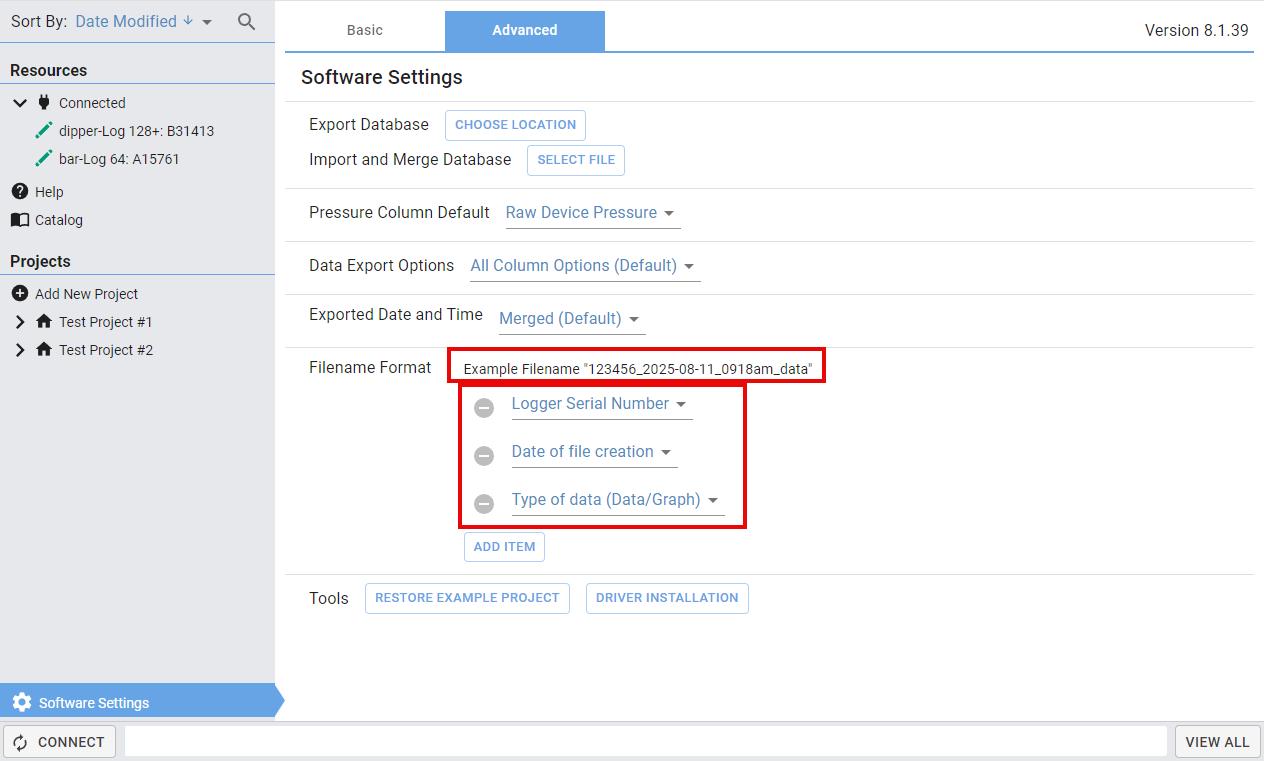Select the dipper-Log 128+ B31413 device
This screenshot has width=1264, height=761.
tap(136, 131)
